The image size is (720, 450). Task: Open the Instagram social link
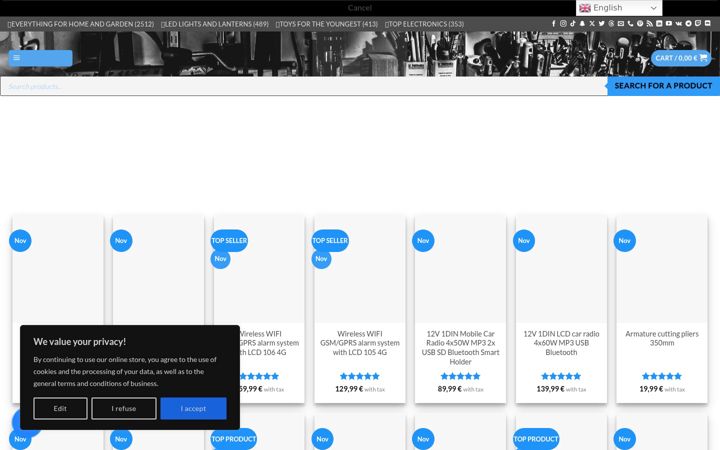click(563, 23)
